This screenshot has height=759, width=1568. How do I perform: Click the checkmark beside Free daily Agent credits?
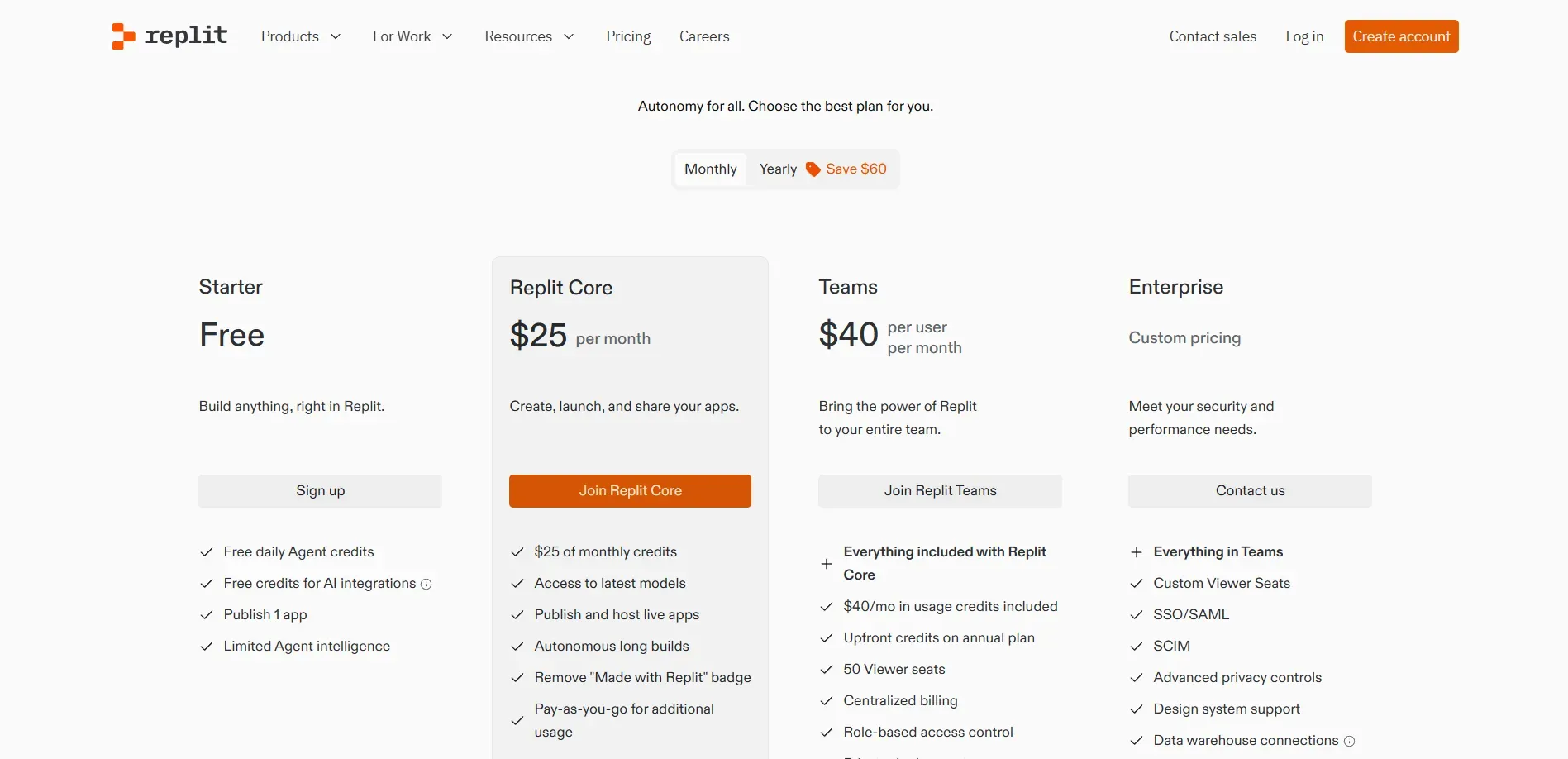206,551
